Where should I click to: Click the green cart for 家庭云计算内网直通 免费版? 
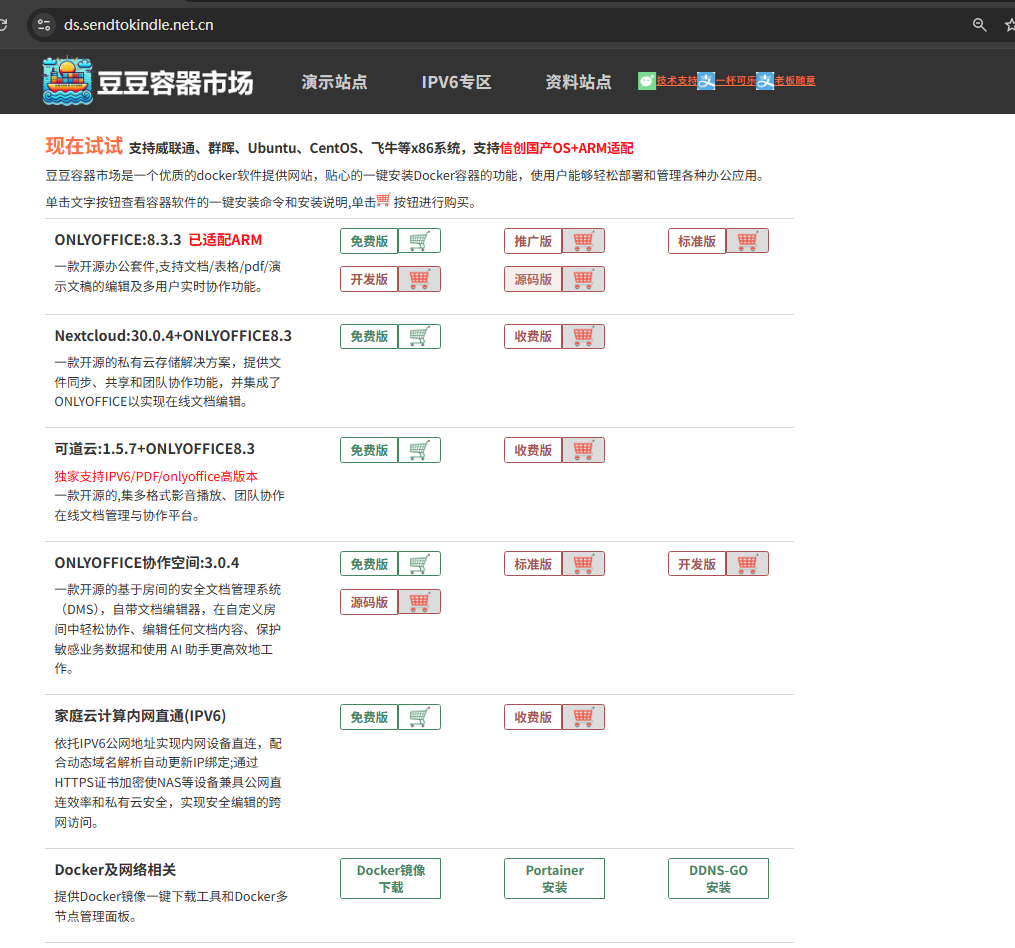click(x=419, y=717)
